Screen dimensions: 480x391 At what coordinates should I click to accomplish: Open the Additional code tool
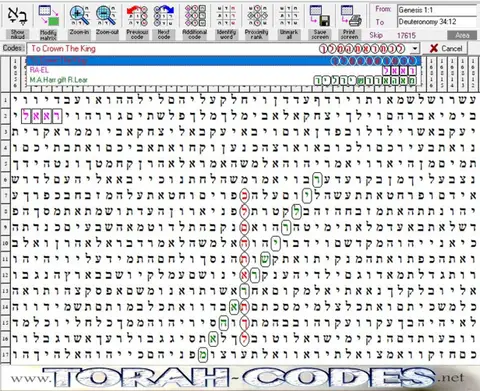[195, 15]
